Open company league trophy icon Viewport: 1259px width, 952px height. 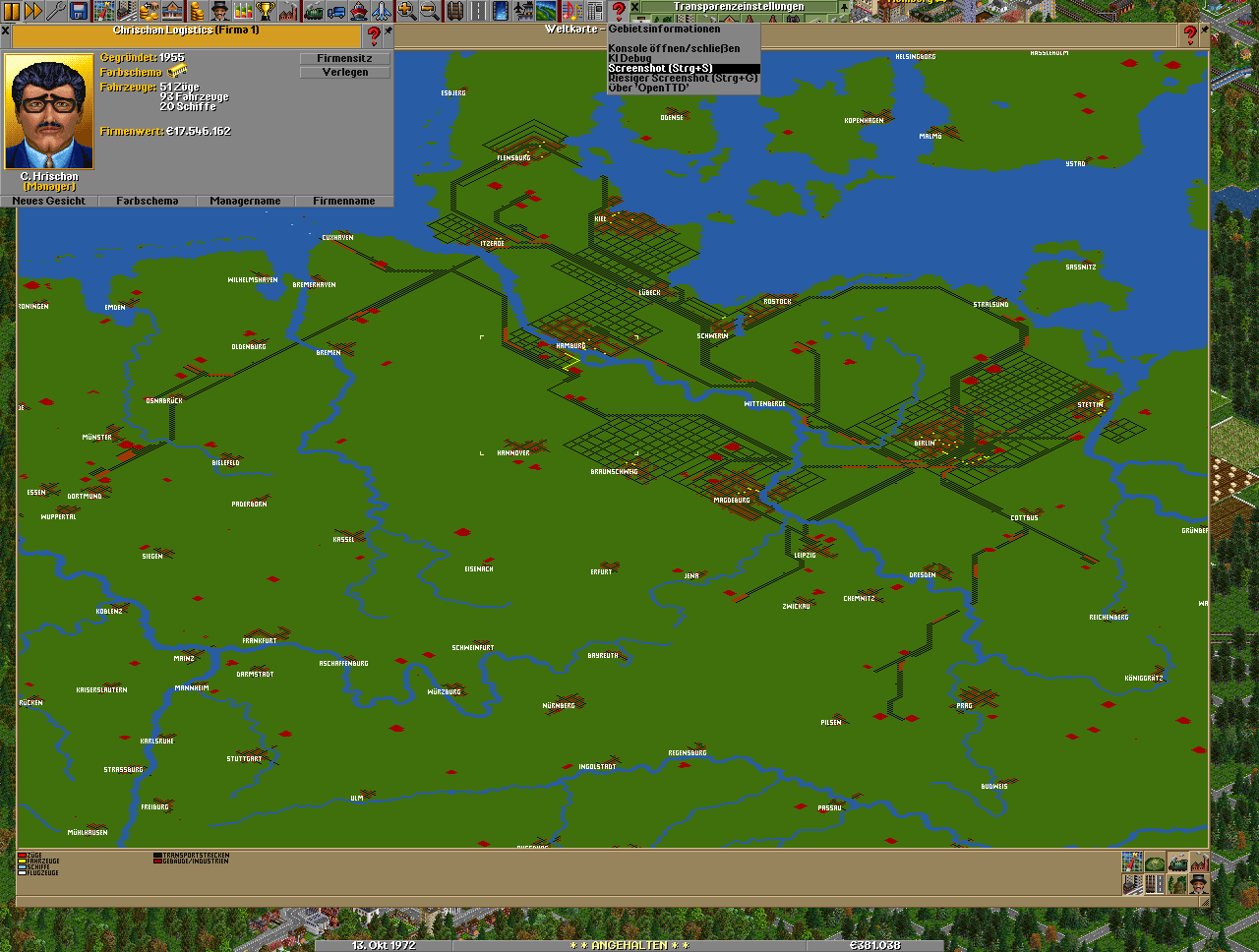click(266, 11)
